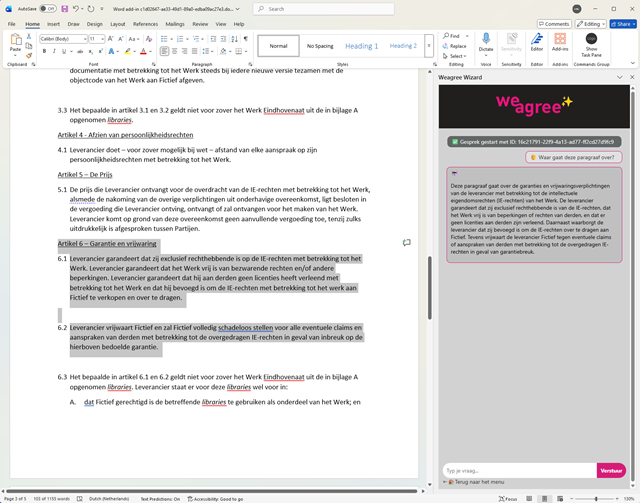Open the Paragraph dialog launcher
This screenshot has width=640, height=503.
pos(250,64)
